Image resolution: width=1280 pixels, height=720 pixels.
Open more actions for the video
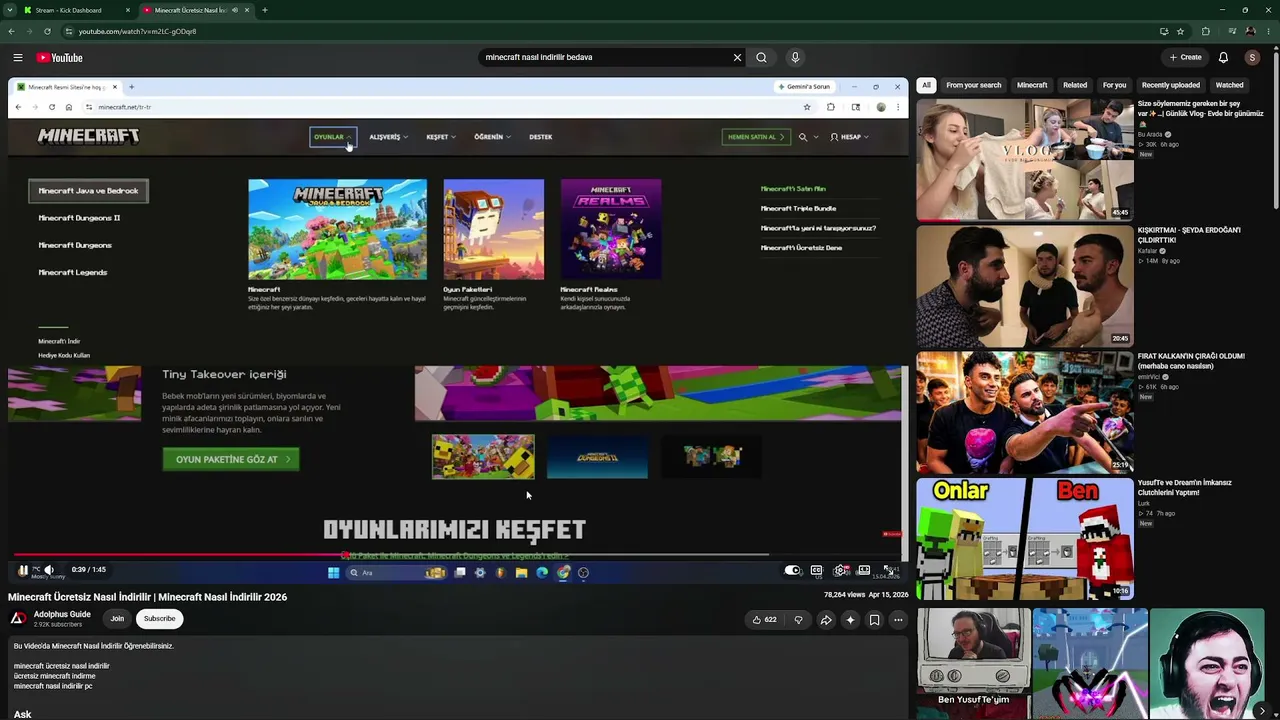point(898,620)
